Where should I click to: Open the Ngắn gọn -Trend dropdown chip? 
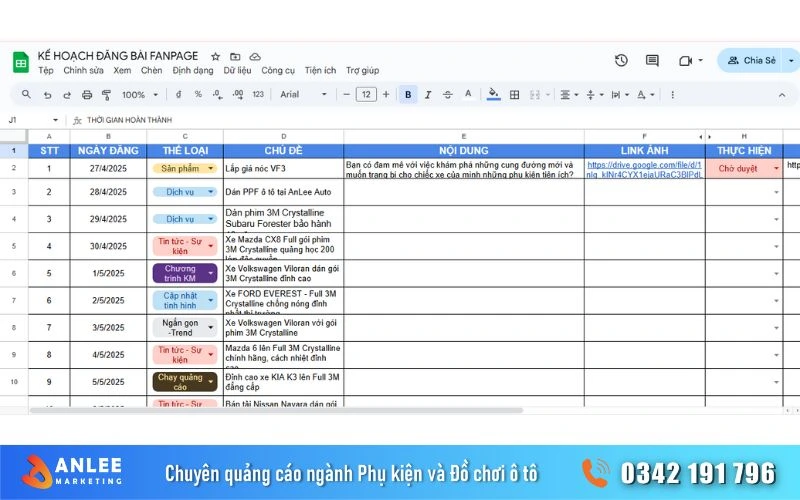185,328
